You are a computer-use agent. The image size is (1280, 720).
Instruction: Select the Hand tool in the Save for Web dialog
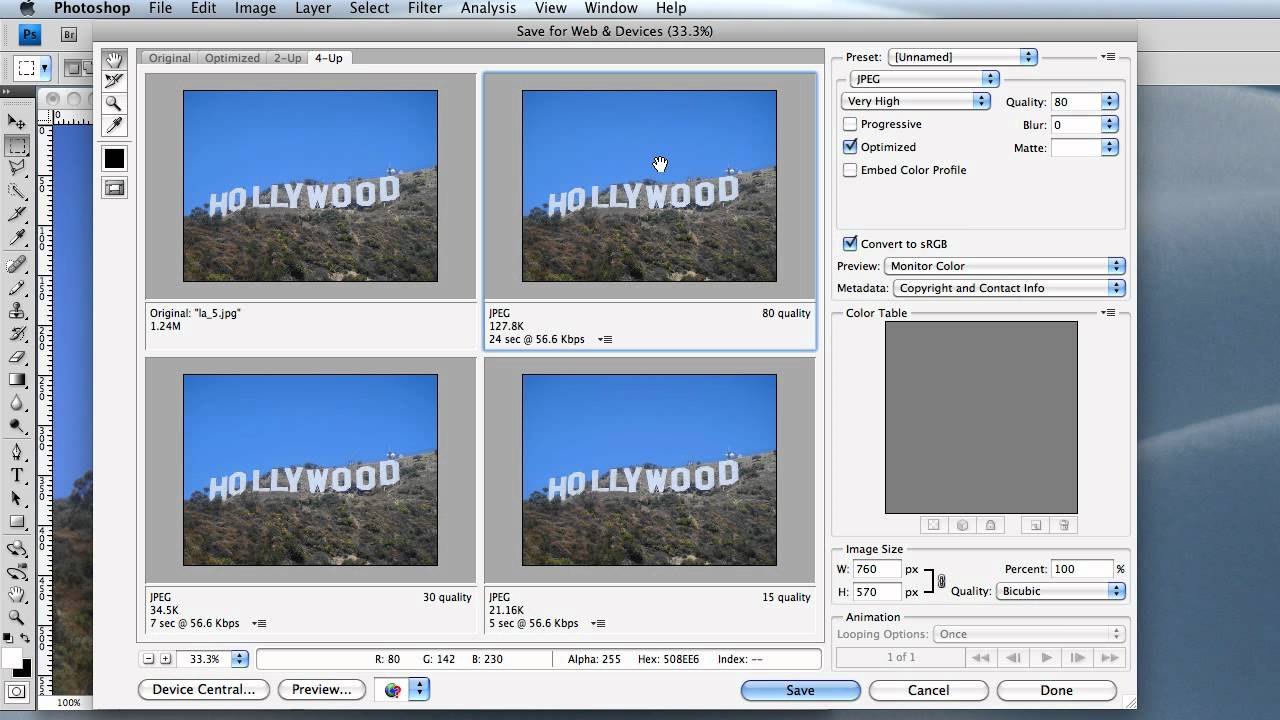(x=114, y=60)
